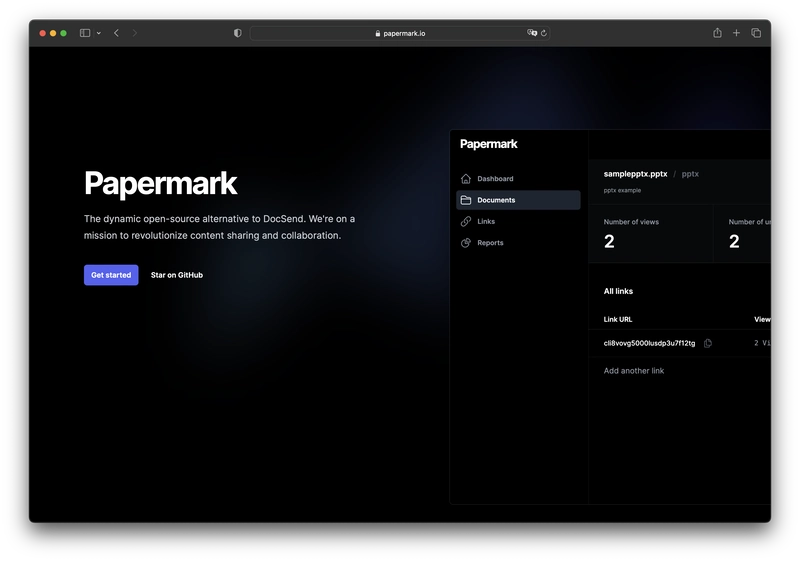Click the Dashboard home icon
800x561 pixels.
pyautogui.click(x=466, y=178)
